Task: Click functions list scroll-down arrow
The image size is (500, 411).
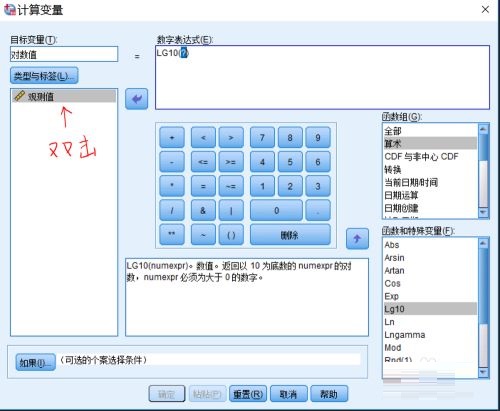Action: 483,371
